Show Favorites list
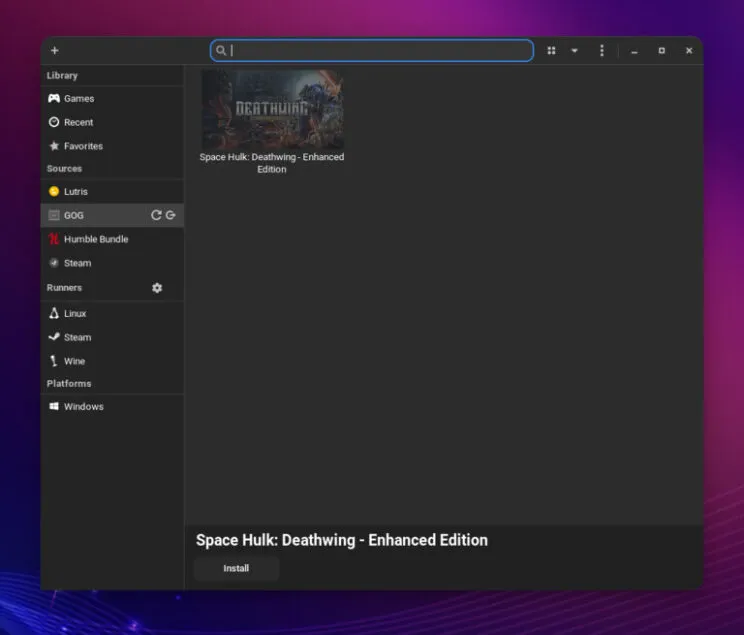The image size is (744, 635). [112, 146]
